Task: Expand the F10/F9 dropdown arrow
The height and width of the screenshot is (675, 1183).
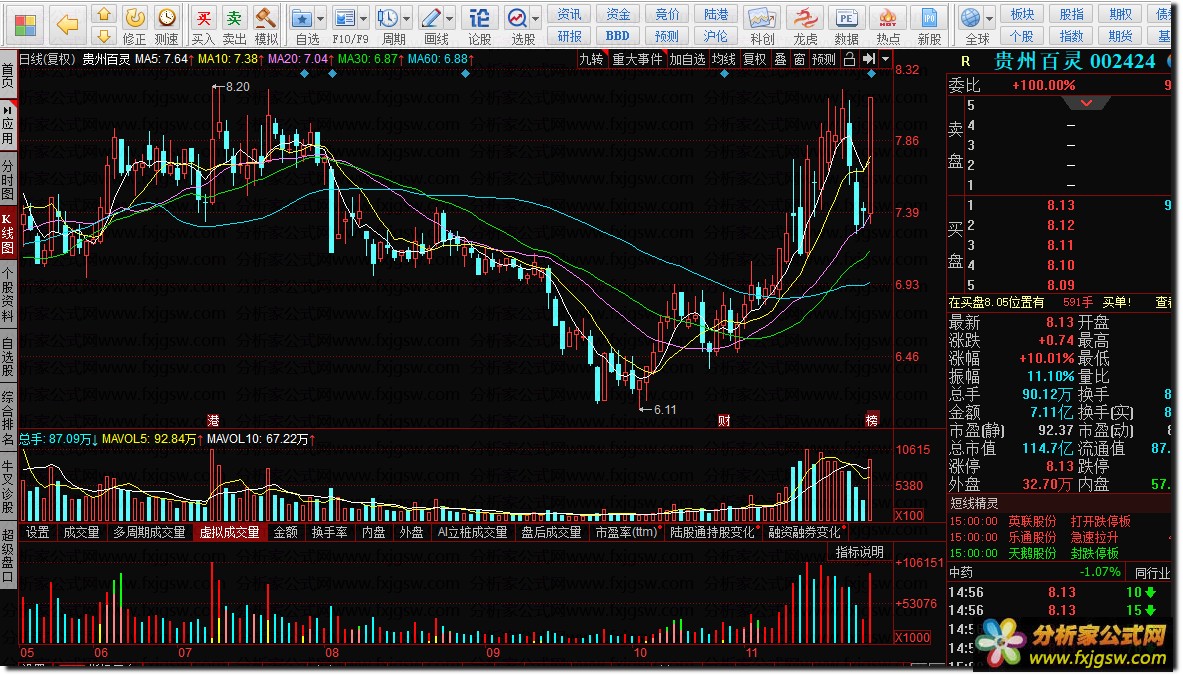Action: (x=364, y=18)
